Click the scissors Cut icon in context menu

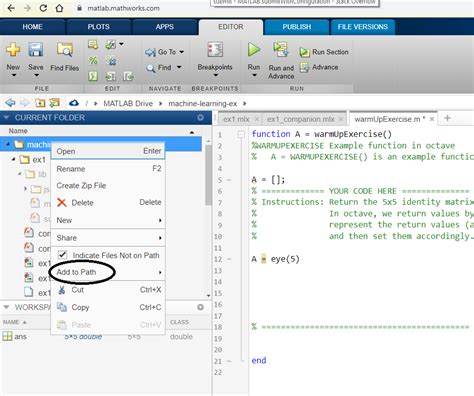(x=62, y=290)
